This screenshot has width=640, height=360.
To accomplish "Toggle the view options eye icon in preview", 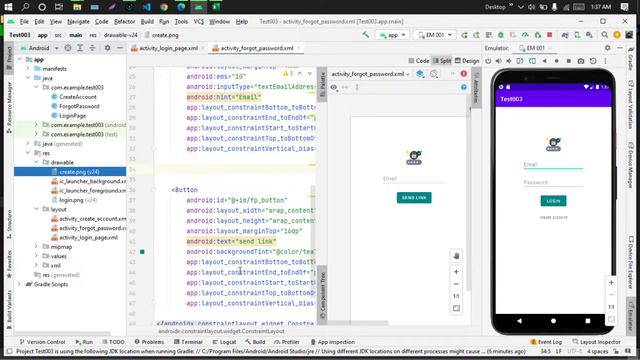I will pyautogui.click(x=334, y=87).
